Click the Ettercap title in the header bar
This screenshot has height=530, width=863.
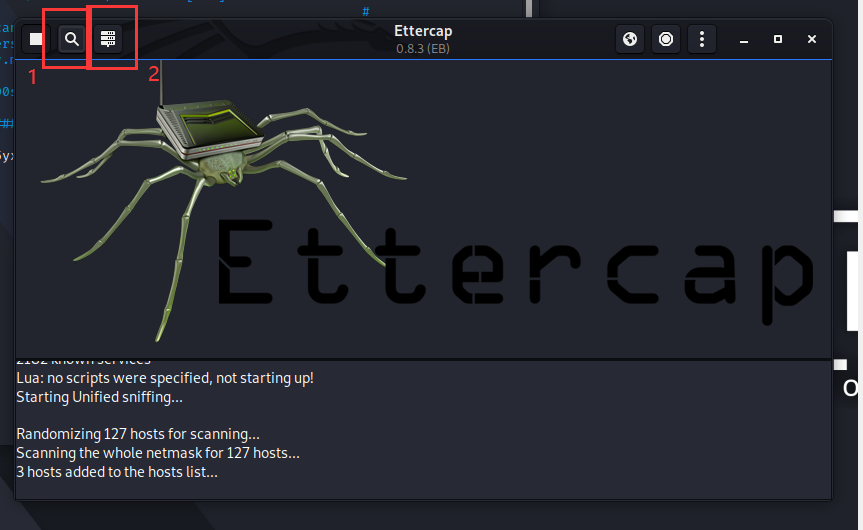(423, 31)
